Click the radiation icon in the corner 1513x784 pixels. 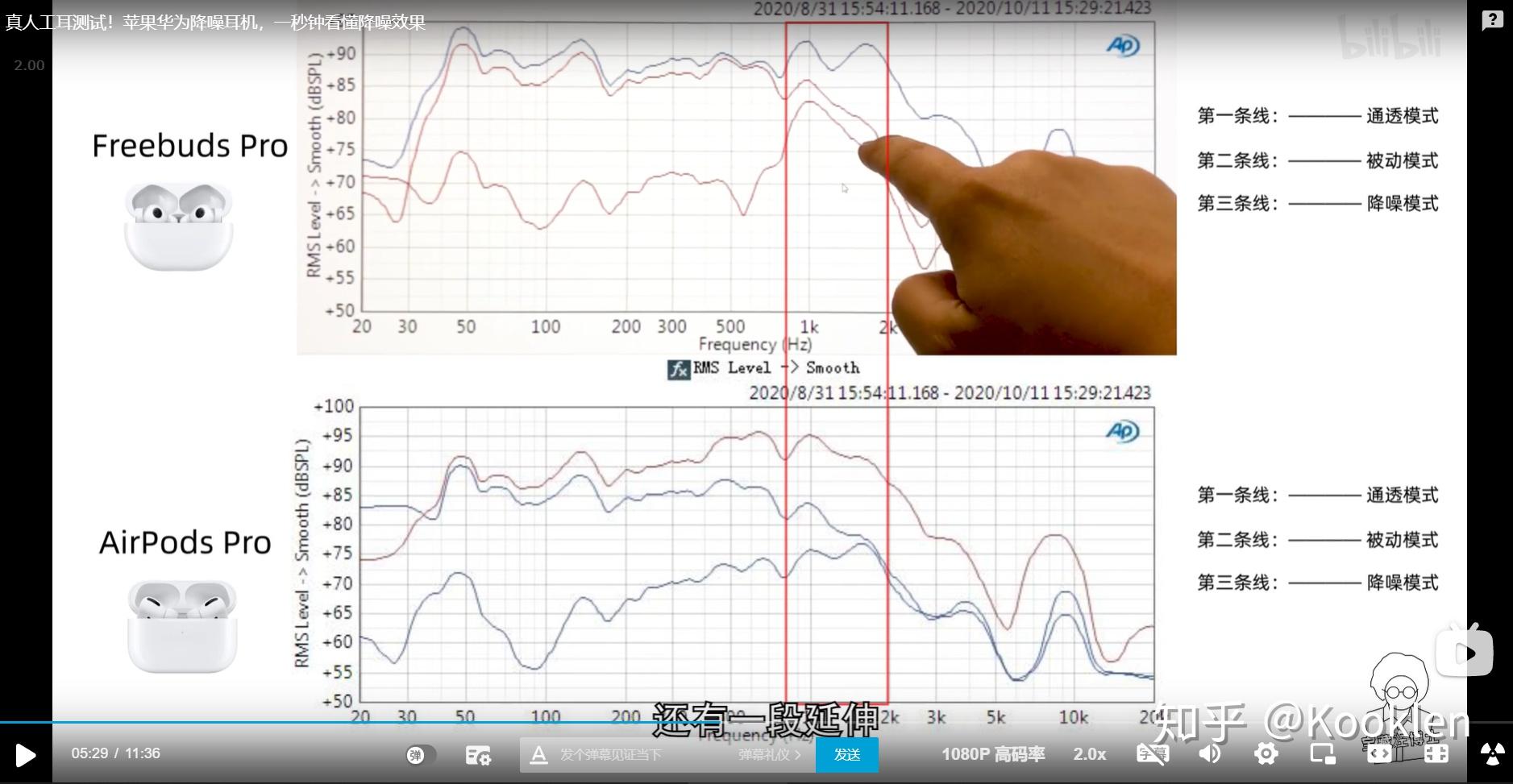(1493, 754)
